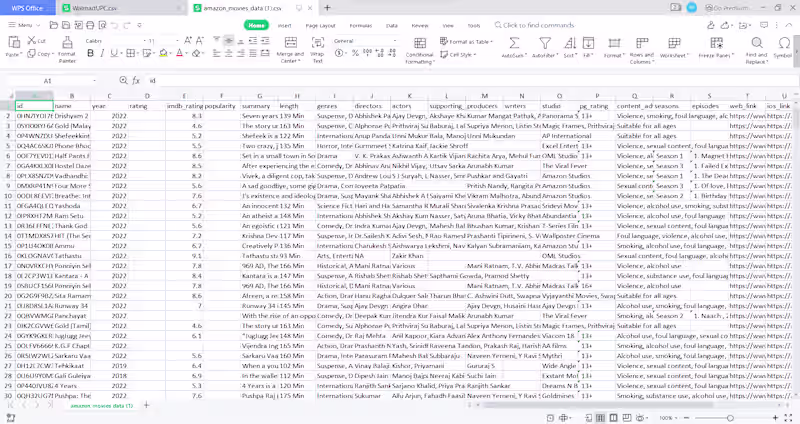Toggle align text left
Screen dimensions: 800x424
pyautogui.click(x=216, y=53)
